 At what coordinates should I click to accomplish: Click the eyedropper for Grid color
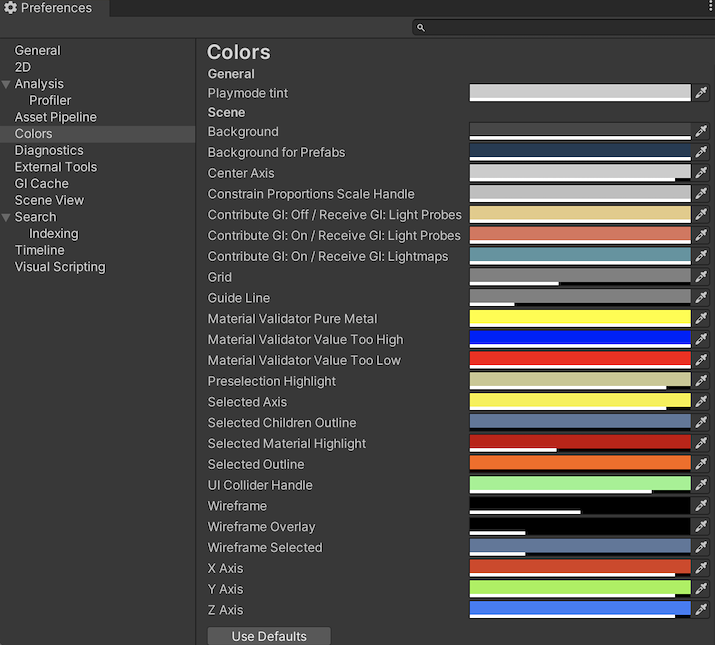coord(701,277)
